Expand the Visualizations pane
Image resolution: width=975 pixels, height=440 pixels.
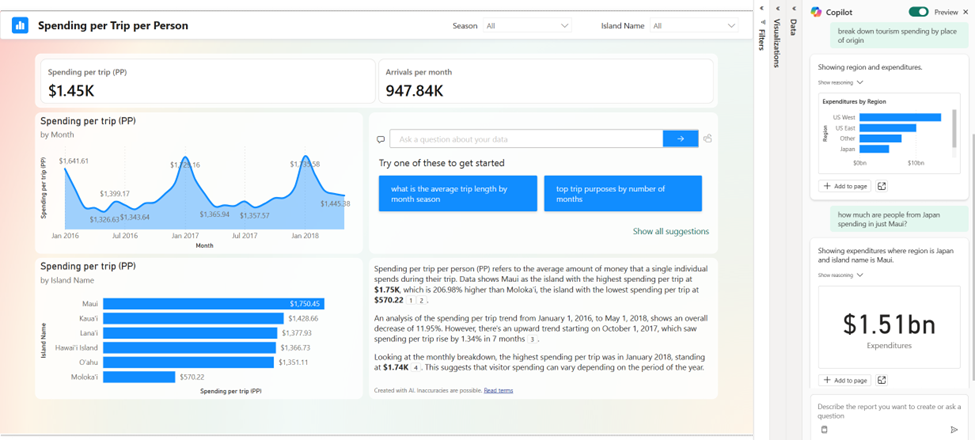[x=777, y=7]
